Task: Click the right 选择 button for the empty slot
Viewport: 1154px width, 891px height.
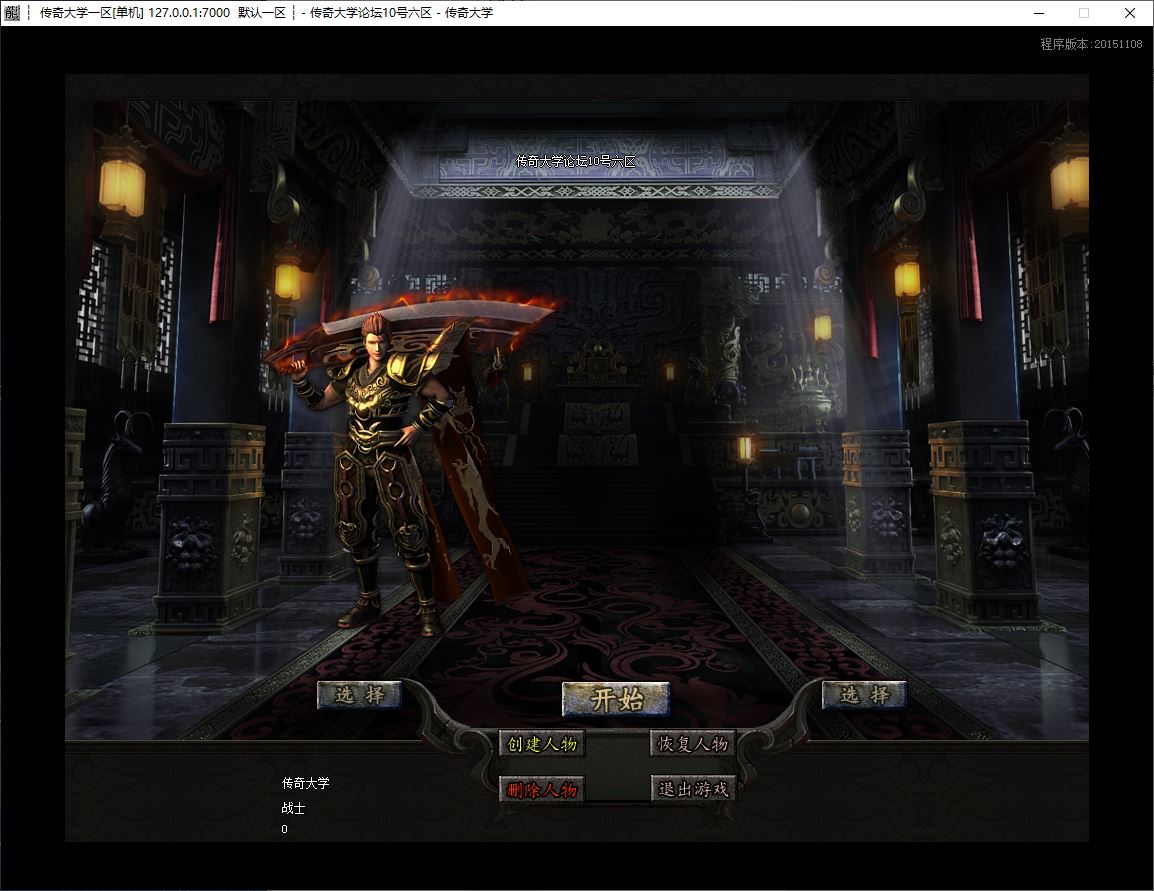Action: pos(864,695)
